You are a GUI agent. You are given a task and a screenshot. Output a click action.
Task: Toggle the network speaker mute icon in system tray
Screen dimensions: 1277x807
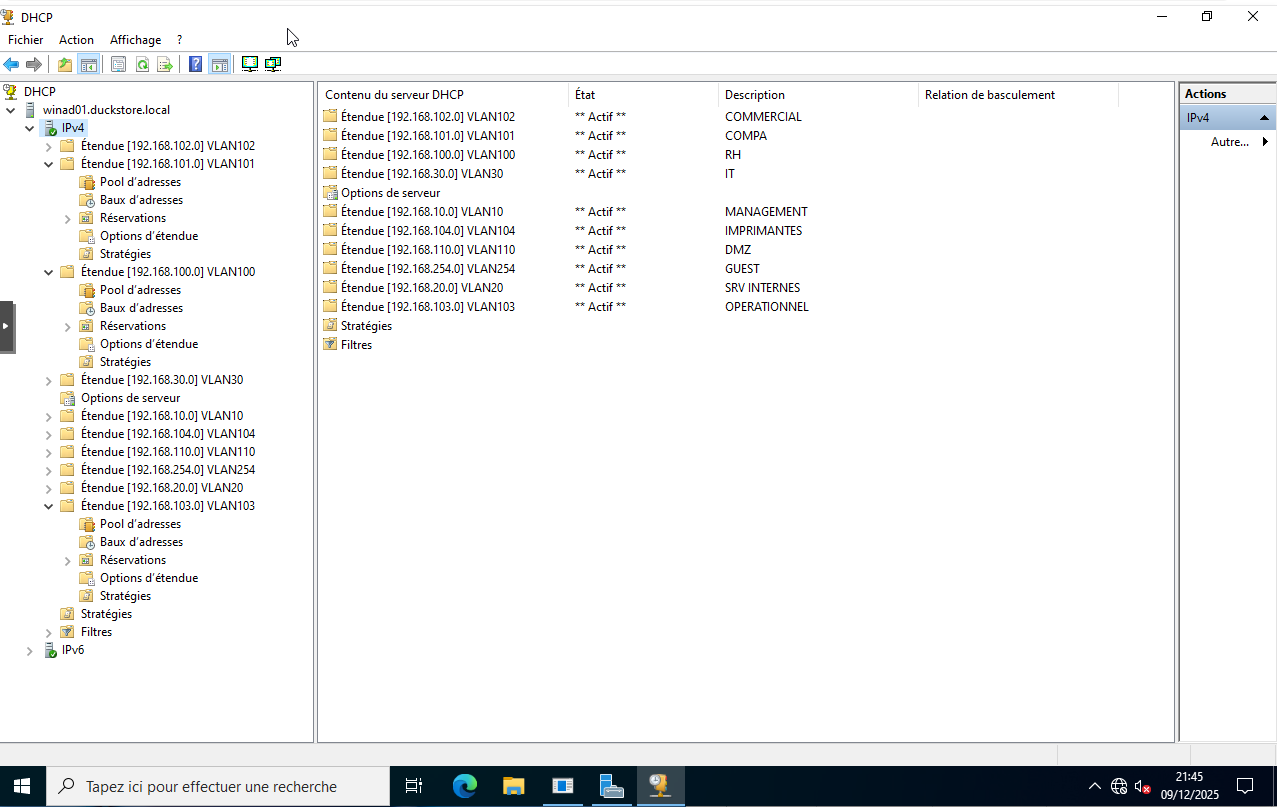pos(1140,786)
